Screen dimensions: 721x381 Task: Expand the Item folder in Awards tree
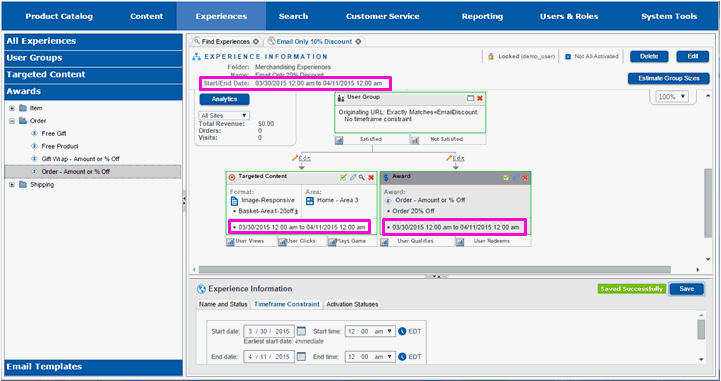(12, 108)
